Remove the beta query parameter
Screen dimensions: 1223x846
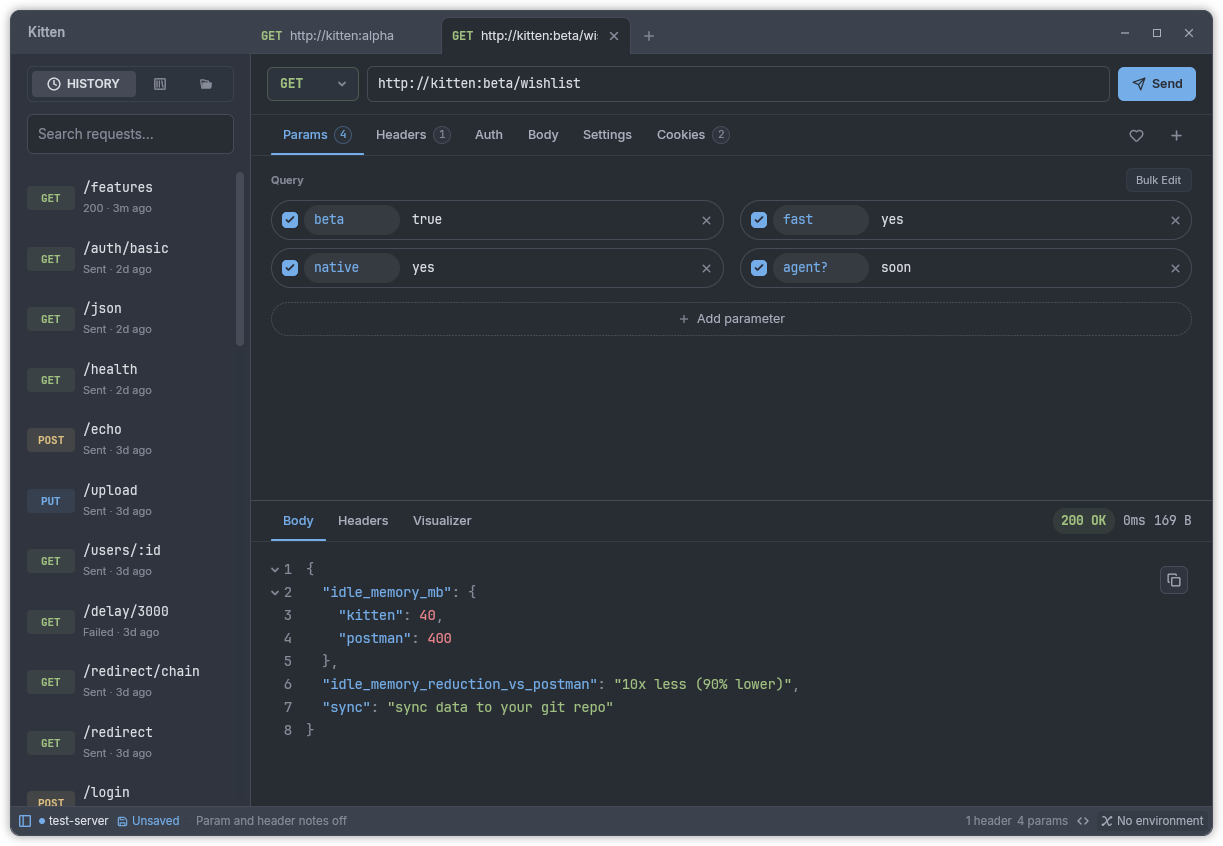point(706,220)
